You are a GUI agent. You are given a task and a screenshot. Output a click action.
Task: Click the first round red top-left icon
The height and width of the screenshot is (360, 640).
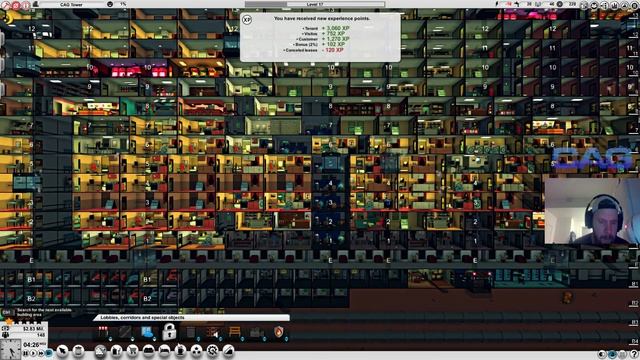(x=6, y=5)
